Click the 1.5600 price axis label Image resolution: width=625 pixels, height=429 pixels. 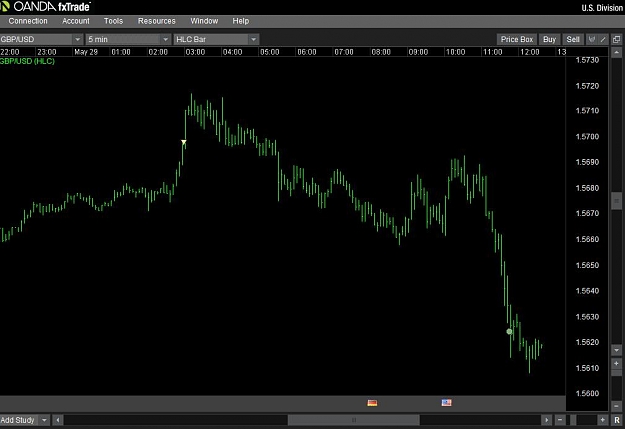pyautogui.click(x=587, y=393)
